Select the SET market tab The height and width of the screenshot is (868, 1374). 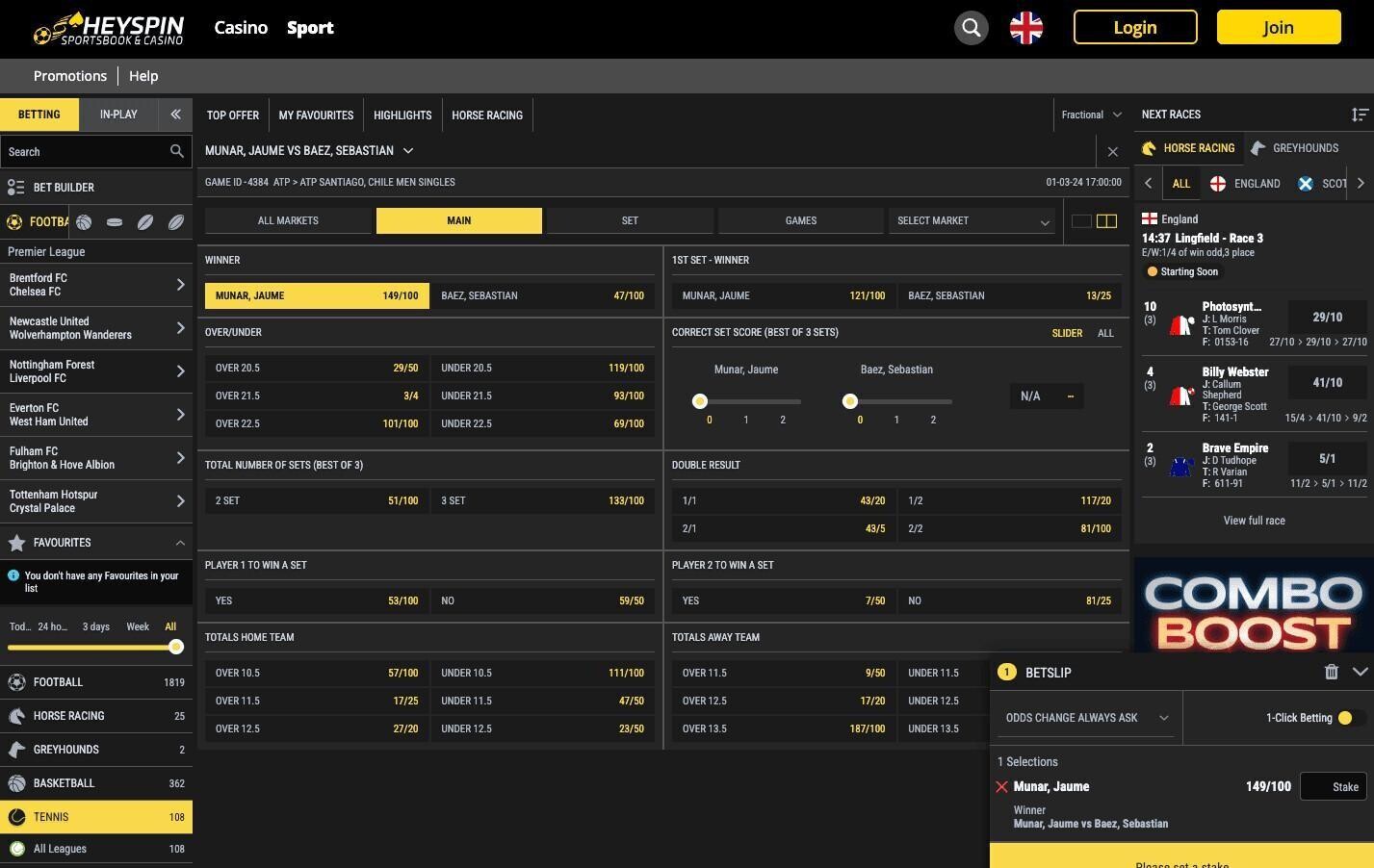point(630,221)
